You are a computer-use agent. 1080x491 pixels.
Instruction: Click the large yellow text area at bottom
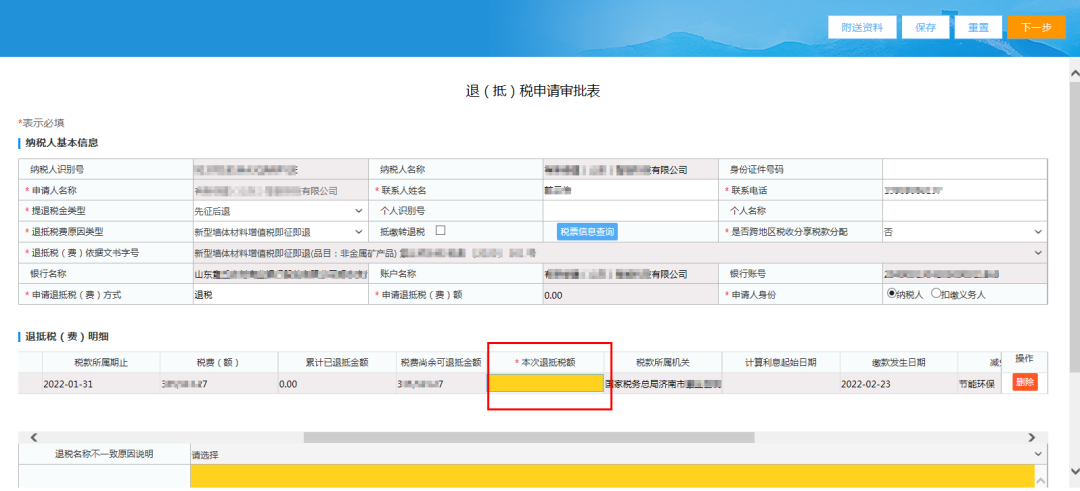612,476
